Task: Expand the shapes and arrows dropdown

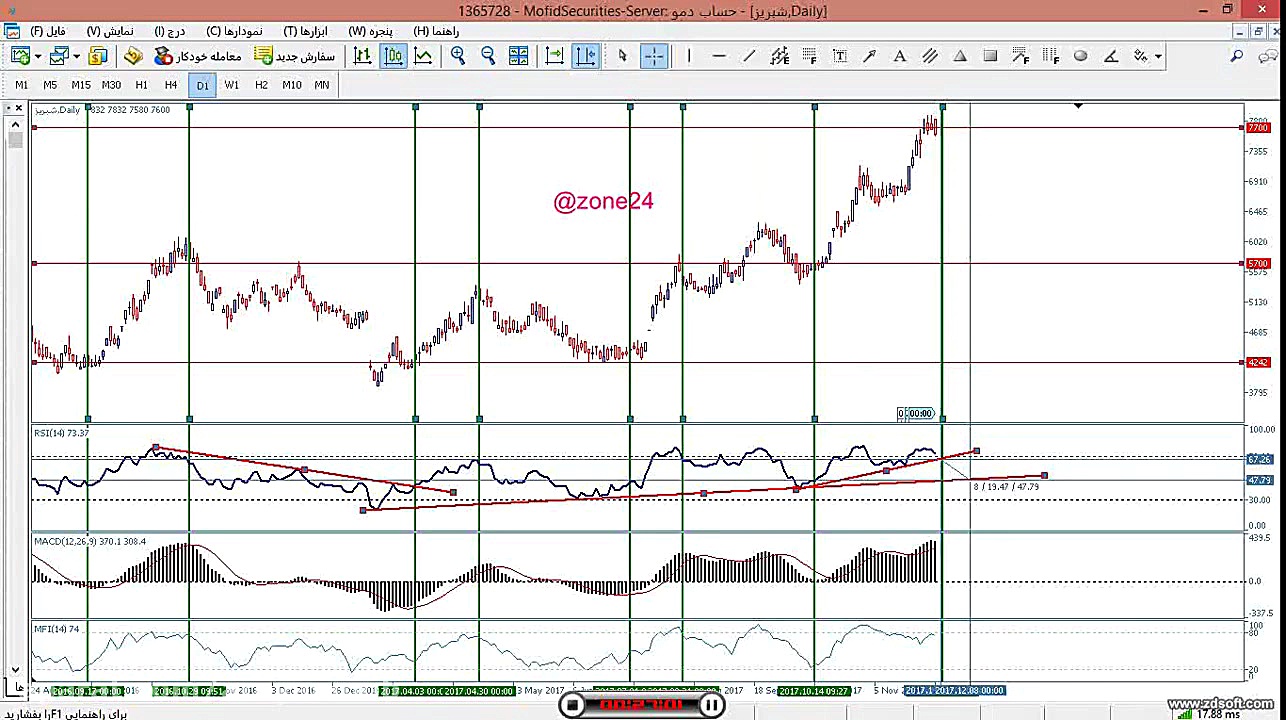Action: pyautogui.click(x=1158, y=57)
